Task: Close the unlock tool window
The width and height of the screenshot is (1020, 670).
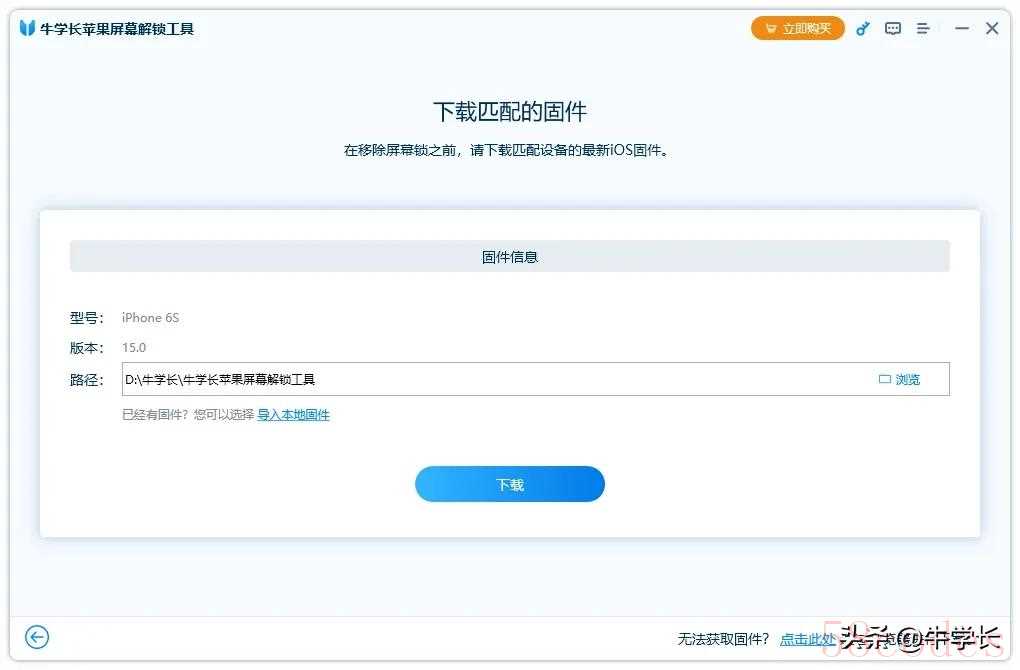Action: (x=992, y=28)
